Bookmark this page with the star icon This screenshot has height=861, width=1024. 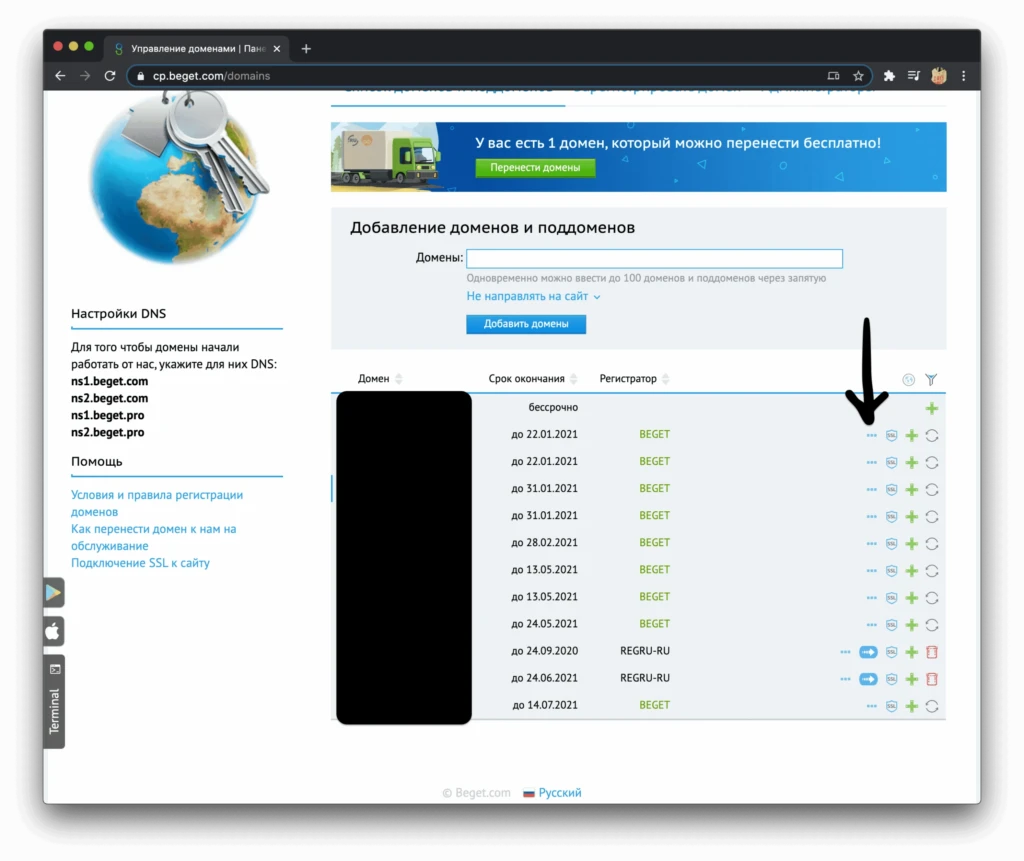click(x=858, y=76)
